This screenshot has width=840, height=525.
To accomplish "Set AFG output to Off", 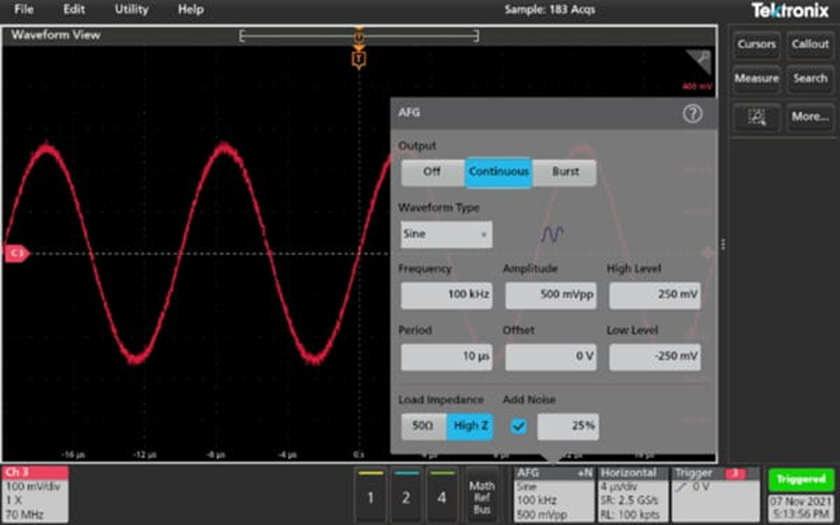I will (432, 172).
